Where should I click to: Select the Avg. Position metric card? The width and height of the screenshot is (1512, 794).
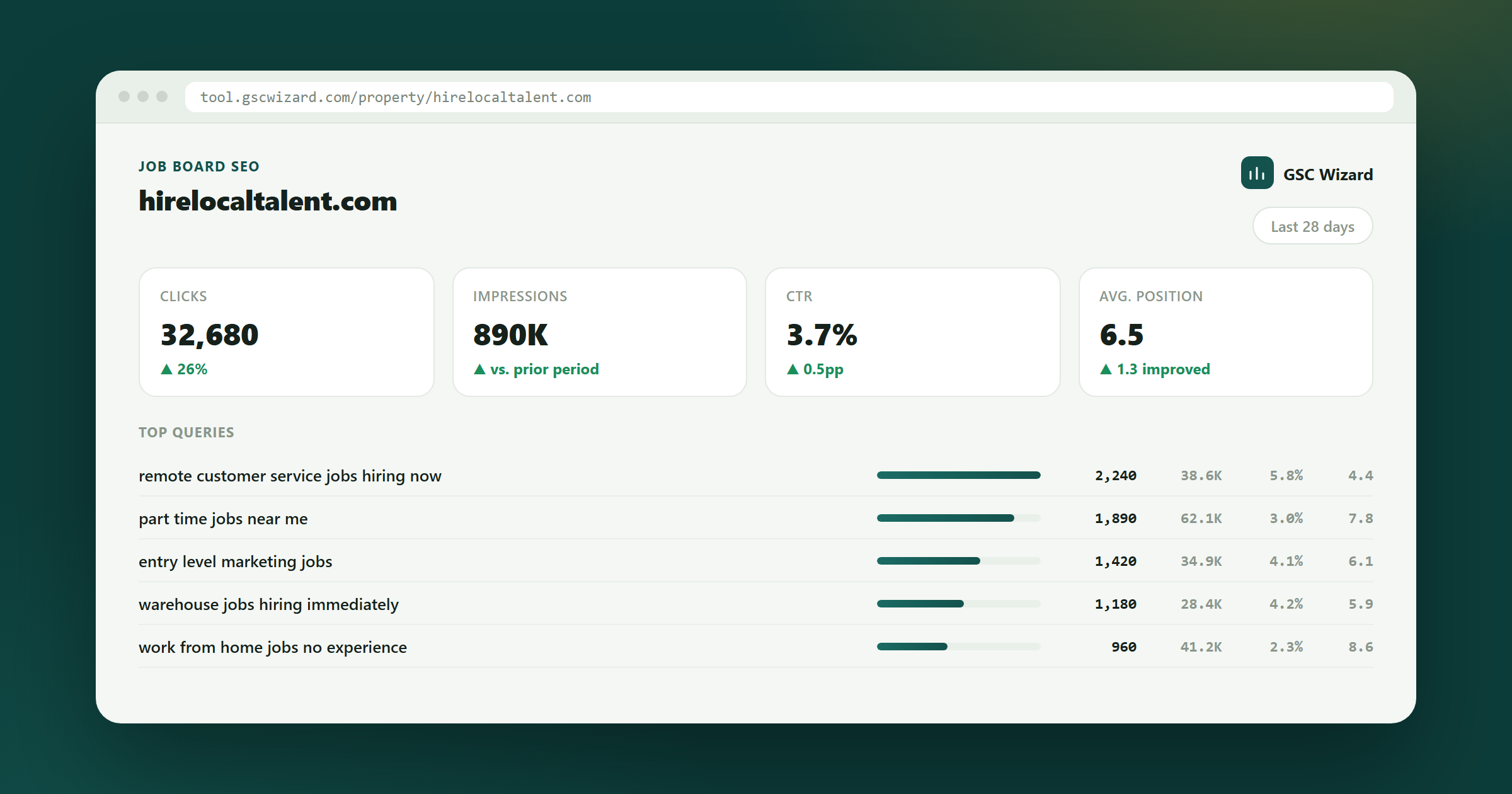pos(1226,332)
